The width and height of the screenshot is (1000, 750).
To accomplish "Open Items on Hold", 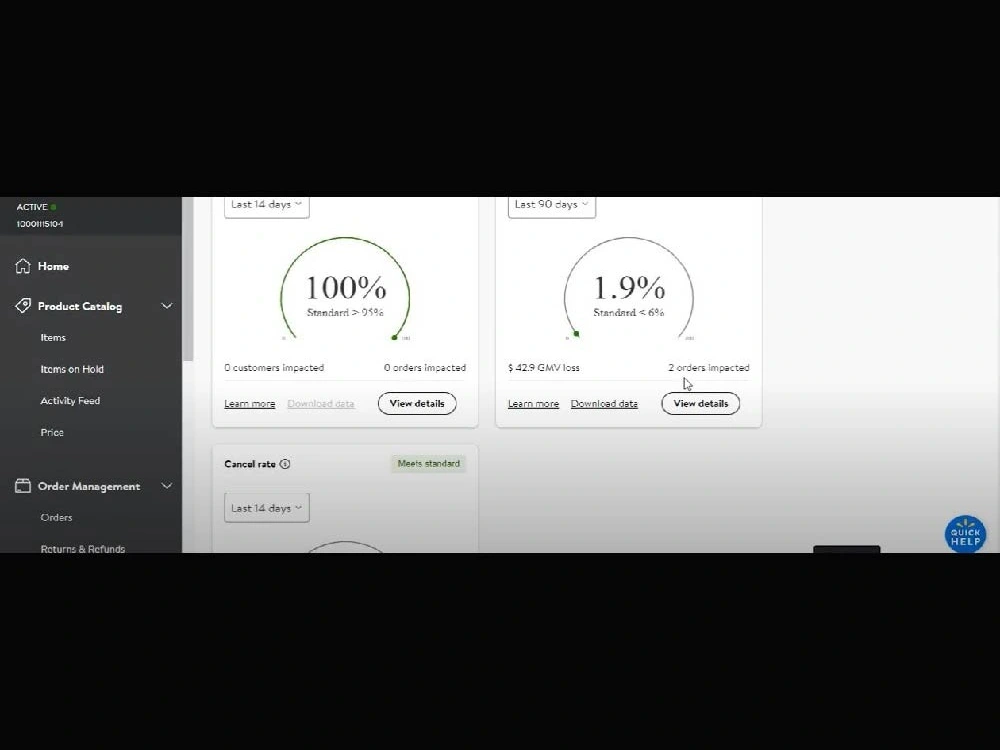I will (72, 369).
